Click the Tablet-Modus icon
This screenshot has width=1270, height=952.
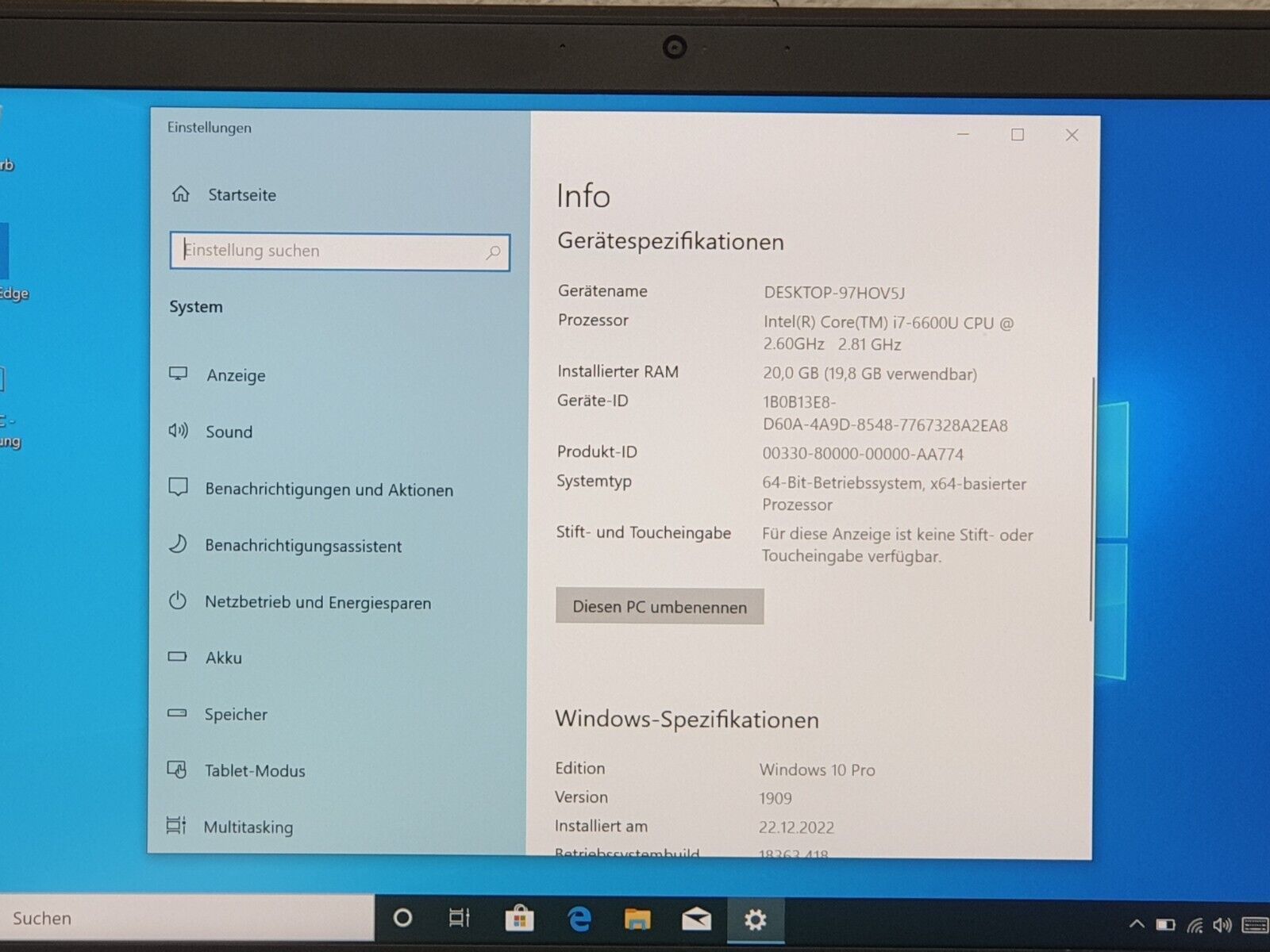177,770
